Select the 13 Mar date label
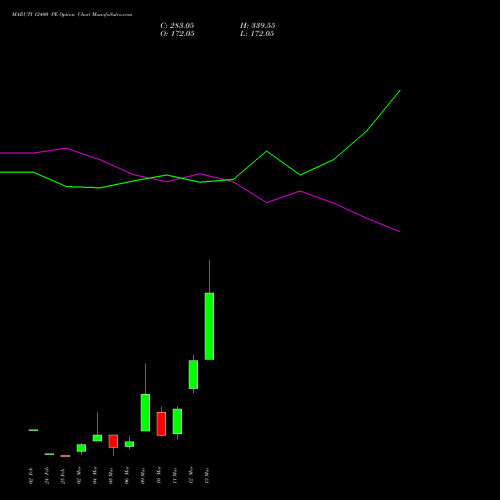Screen dimensions: 500x500 click(207, 476)
